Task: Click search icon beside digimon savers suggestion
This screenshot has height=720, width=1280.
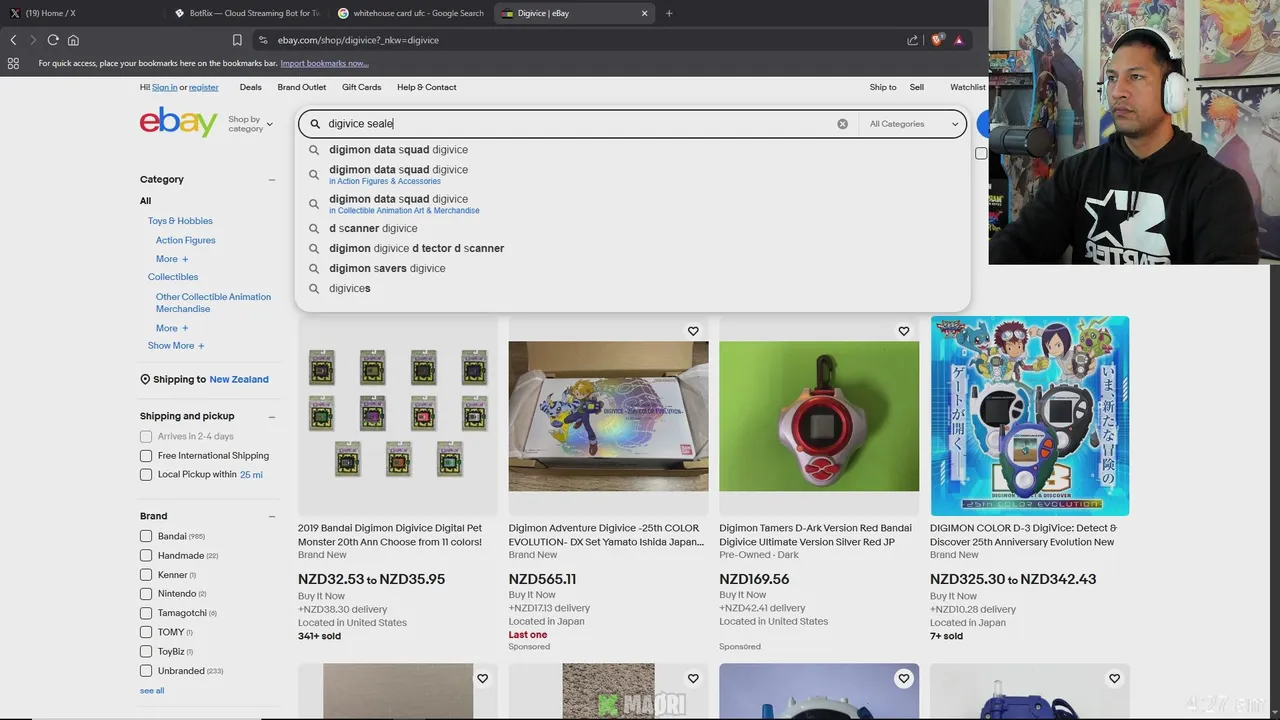Action: [314, 268]
